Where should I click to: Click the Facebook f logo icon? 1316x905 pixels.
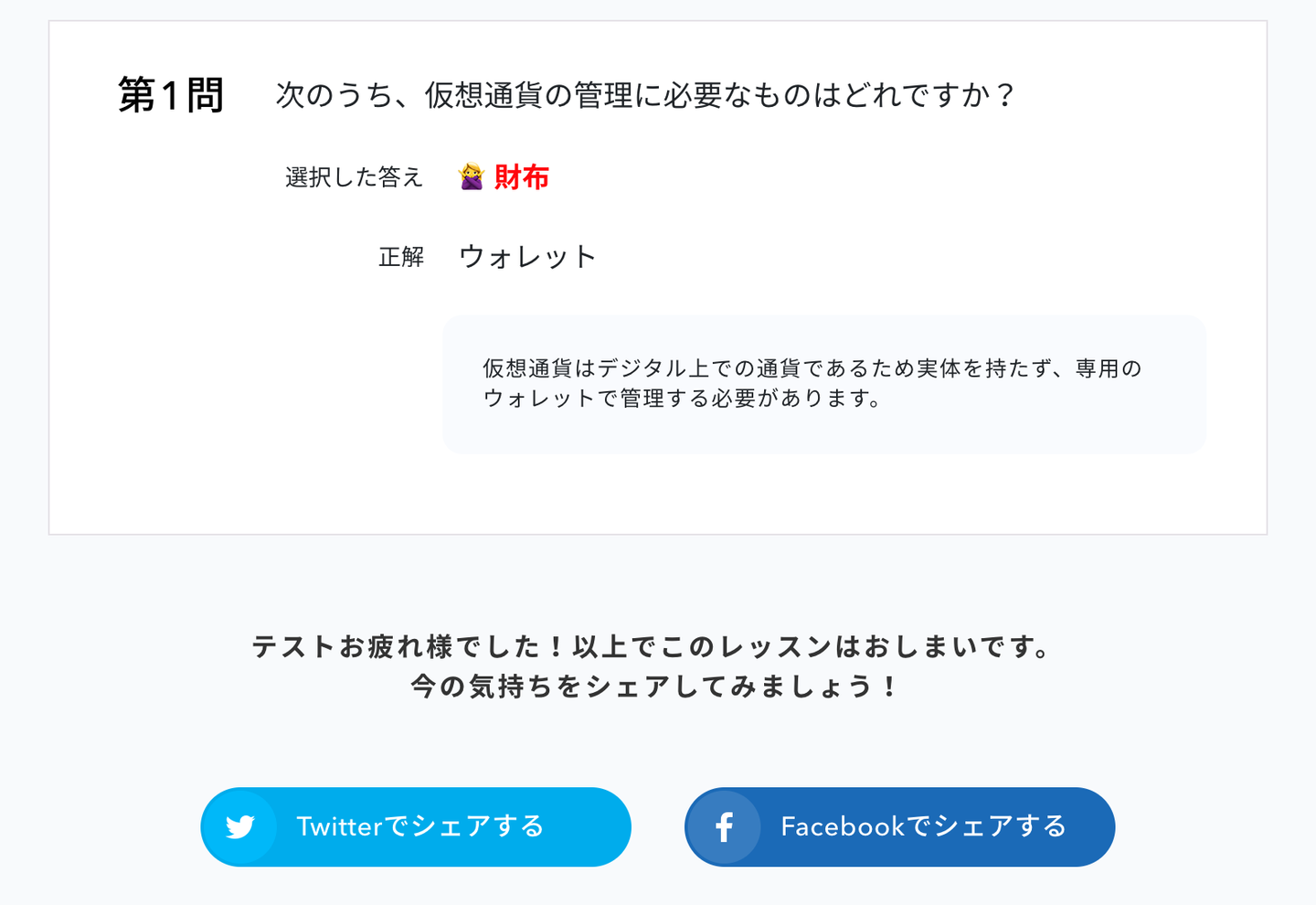[x=724, y=826]
